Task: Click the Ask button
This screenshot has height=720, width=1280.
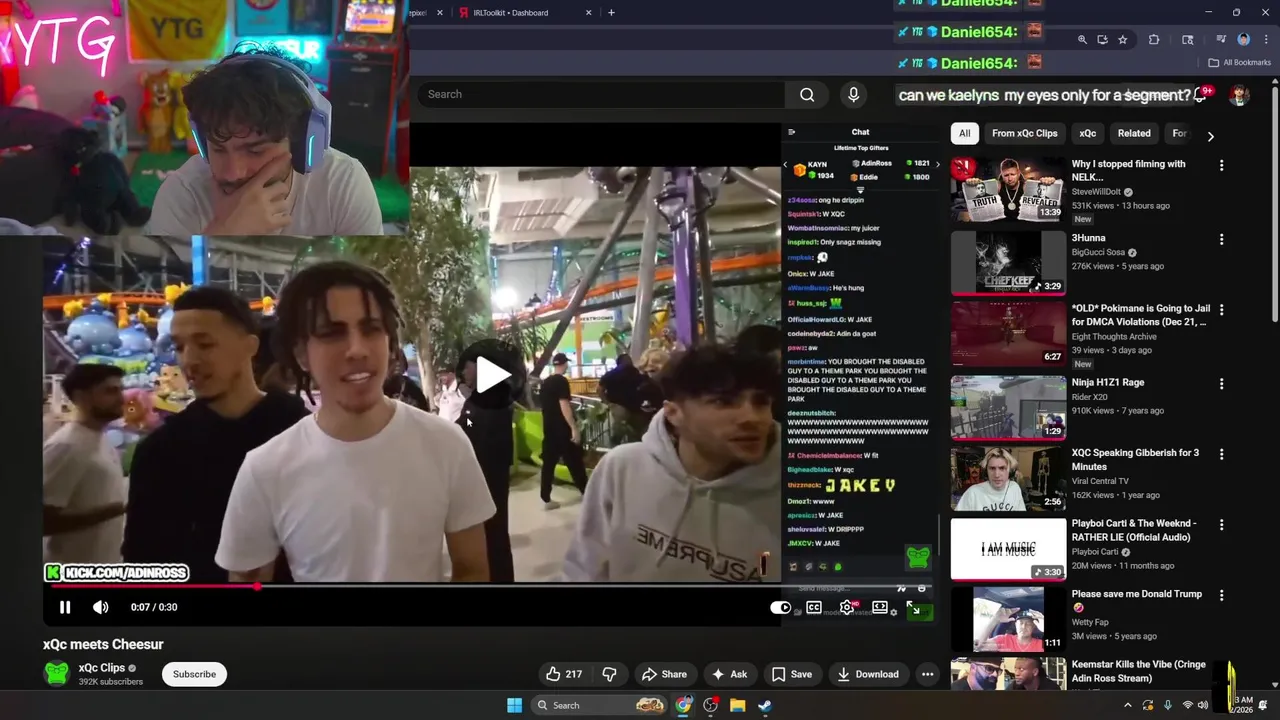Action: tap(729, 674)
